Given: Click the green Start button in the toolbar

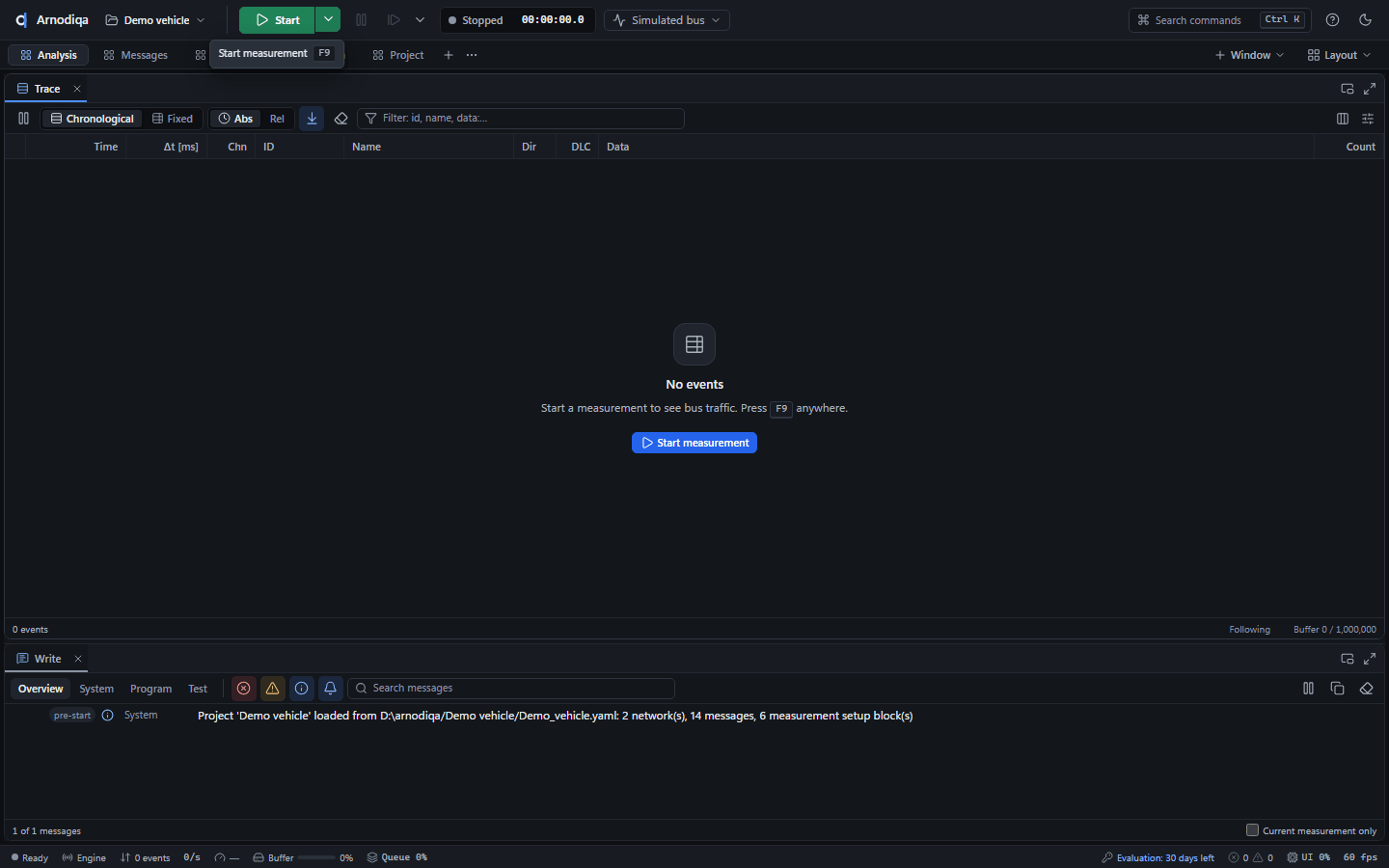Looking at the screenshot, I should click(x=277, y=20).
